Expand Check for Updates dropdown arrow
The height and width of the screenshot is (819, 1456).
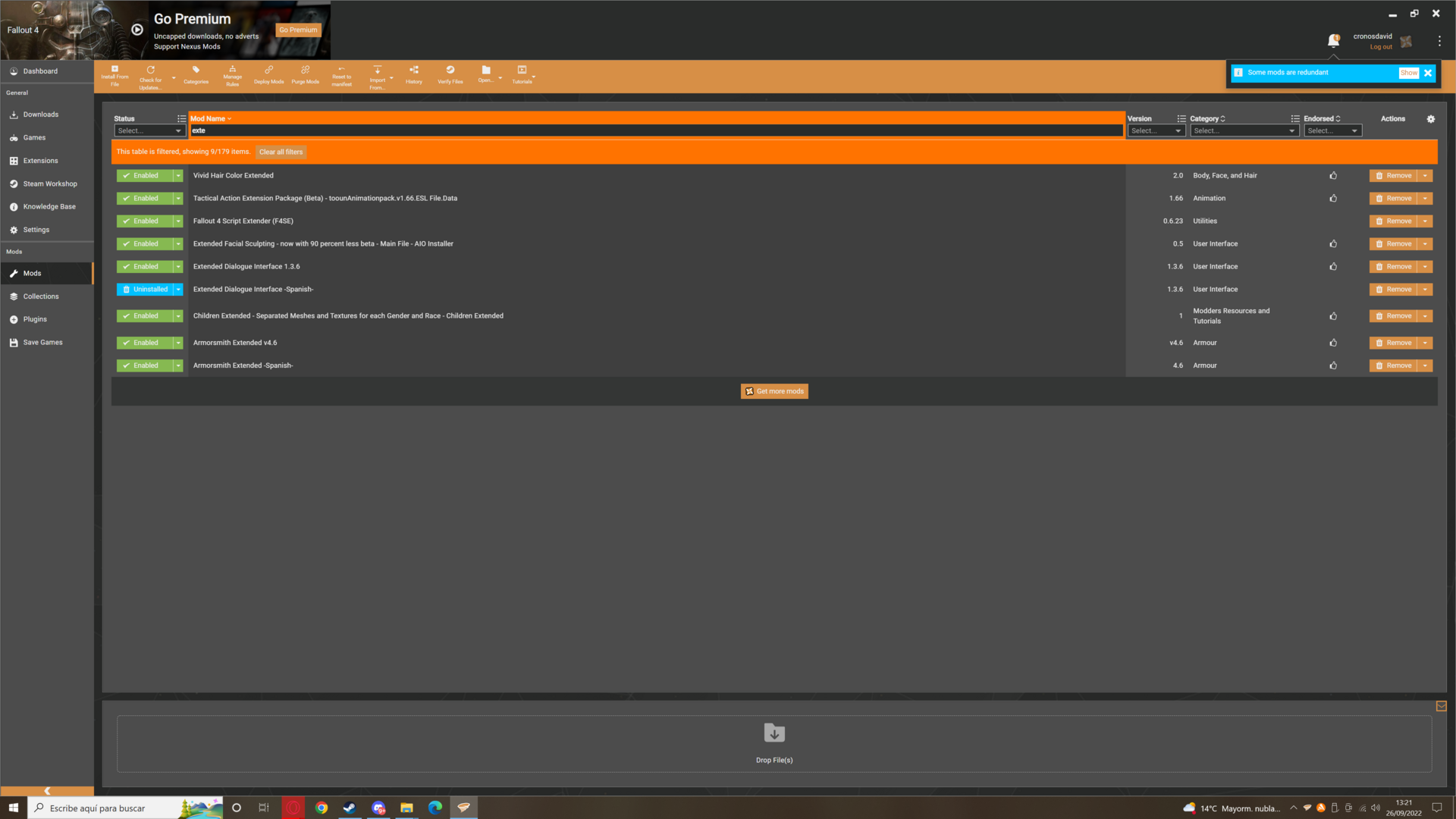[x=174, y=77]
